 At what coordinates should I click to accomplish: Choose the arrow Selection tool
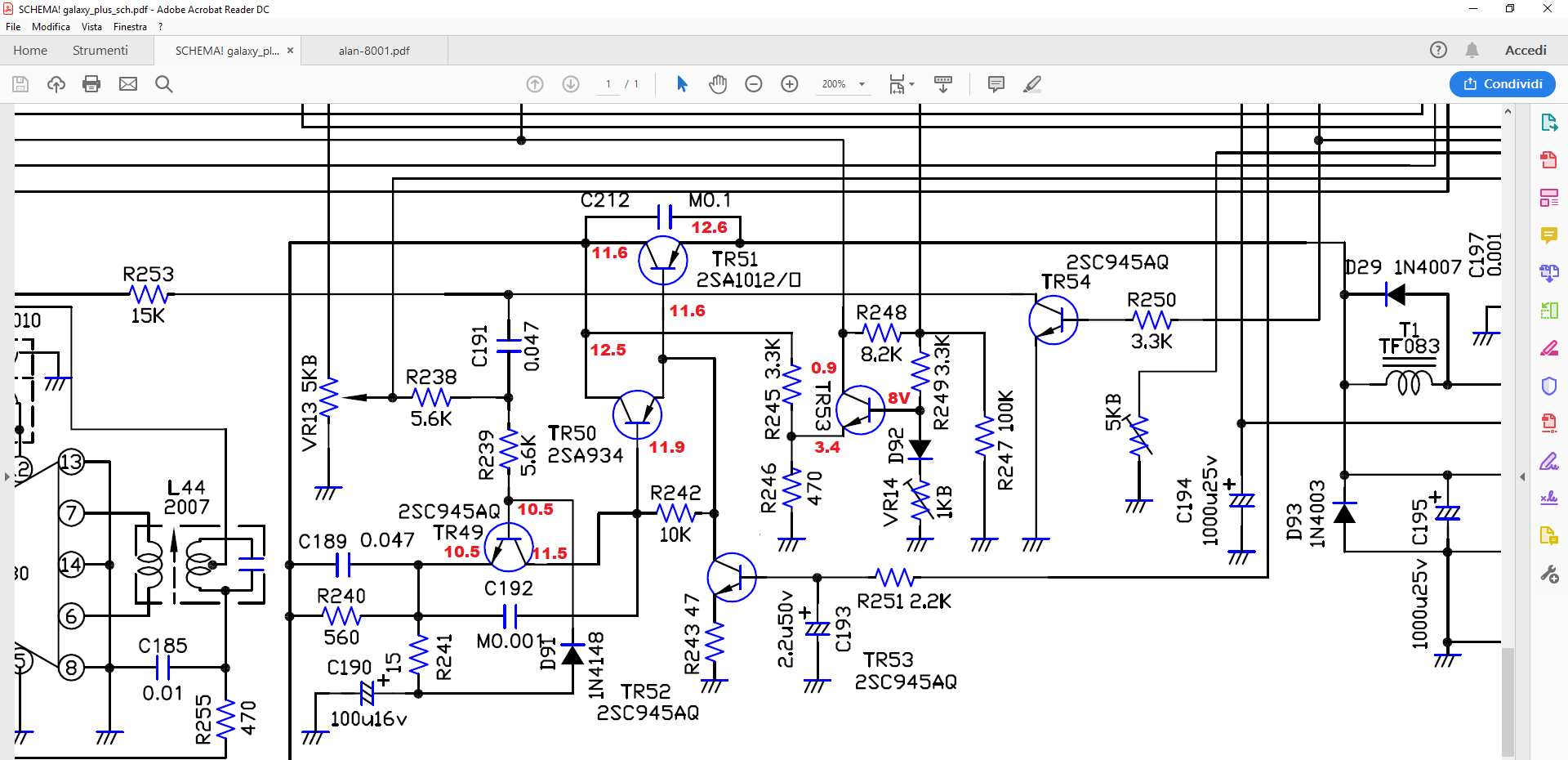click(683, 84)
